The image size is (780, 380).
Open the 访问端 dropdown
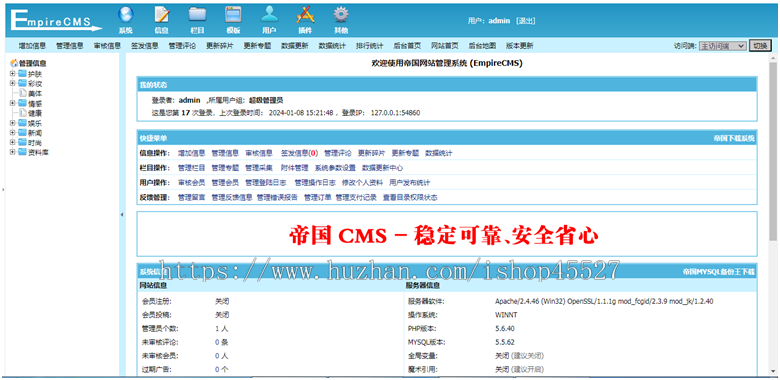click(722, 46)
